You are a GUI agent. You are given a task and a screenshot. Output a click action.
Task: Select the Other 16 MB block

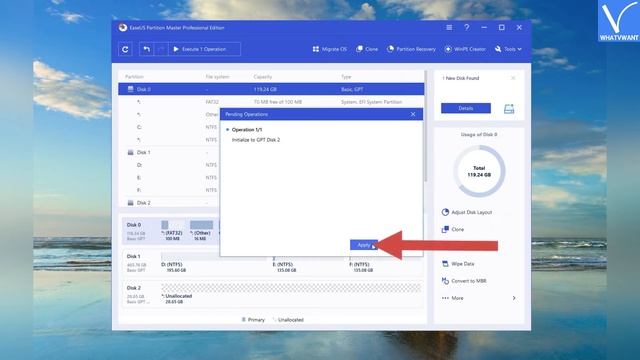(x=201, y=231)
